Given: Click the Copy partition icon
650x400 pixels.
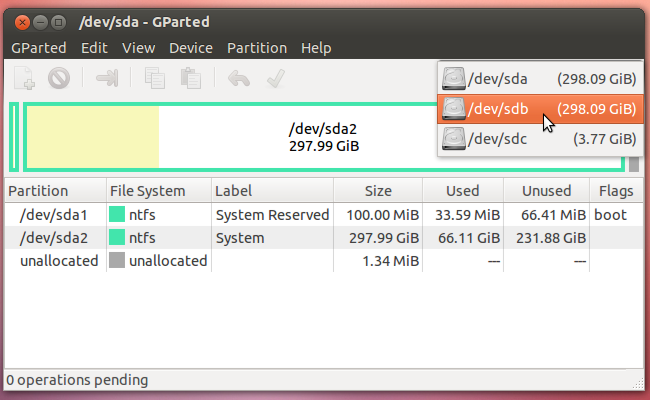Looking at the screenshot, I should (155, 78).
